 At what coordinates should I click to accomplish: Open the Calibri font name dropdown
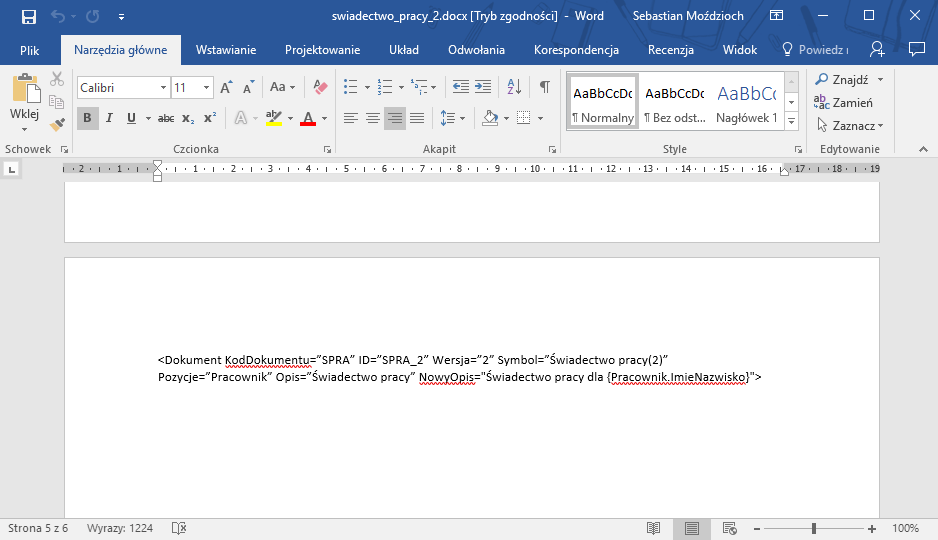(163, 88)
